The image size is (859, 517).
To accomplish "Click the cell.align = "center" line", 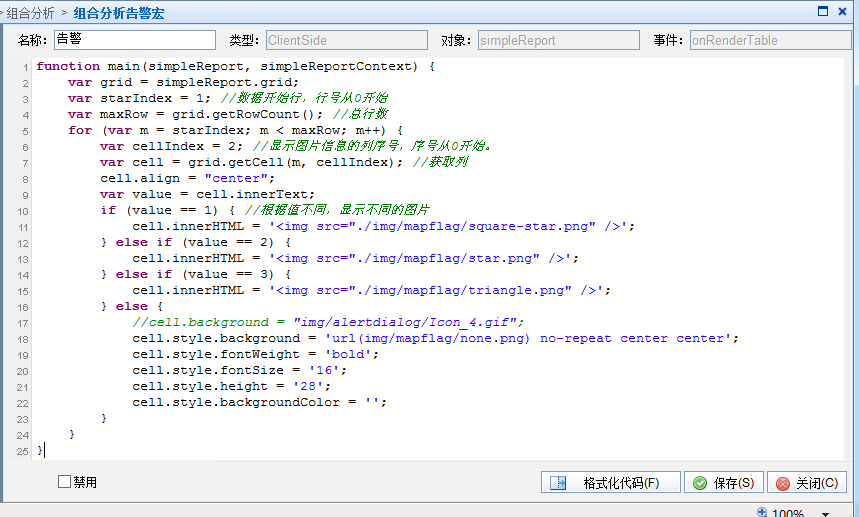I will [x=187, y=178].
